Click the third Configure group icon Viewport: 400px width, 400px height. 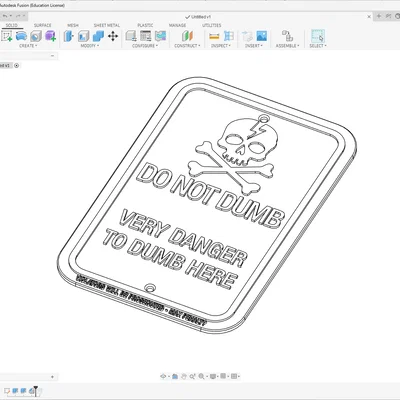point(161,36)
